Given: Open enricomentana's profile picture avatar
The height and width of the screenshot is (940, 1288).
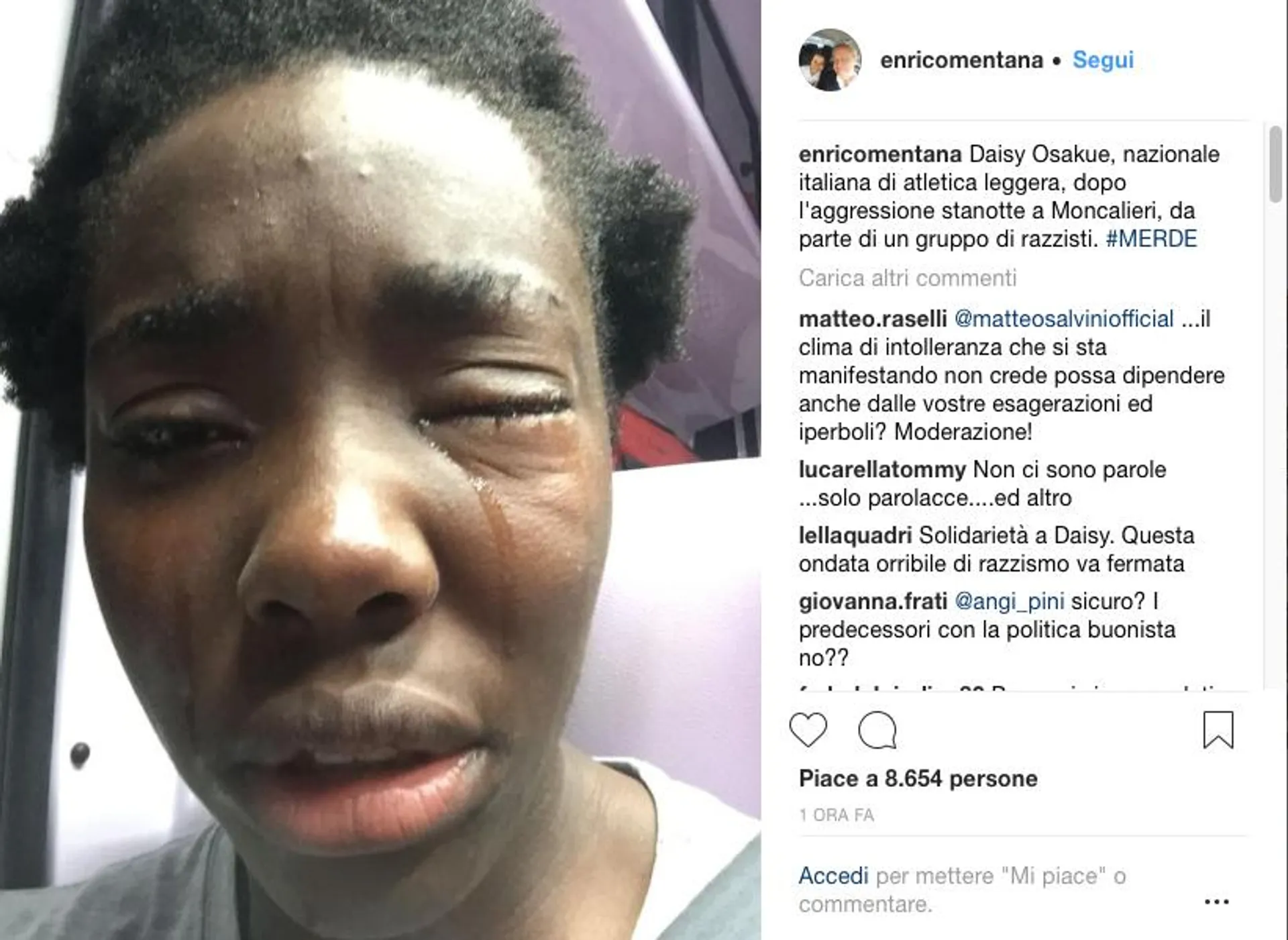Looking at the screenshot, I should pos(830,60).
